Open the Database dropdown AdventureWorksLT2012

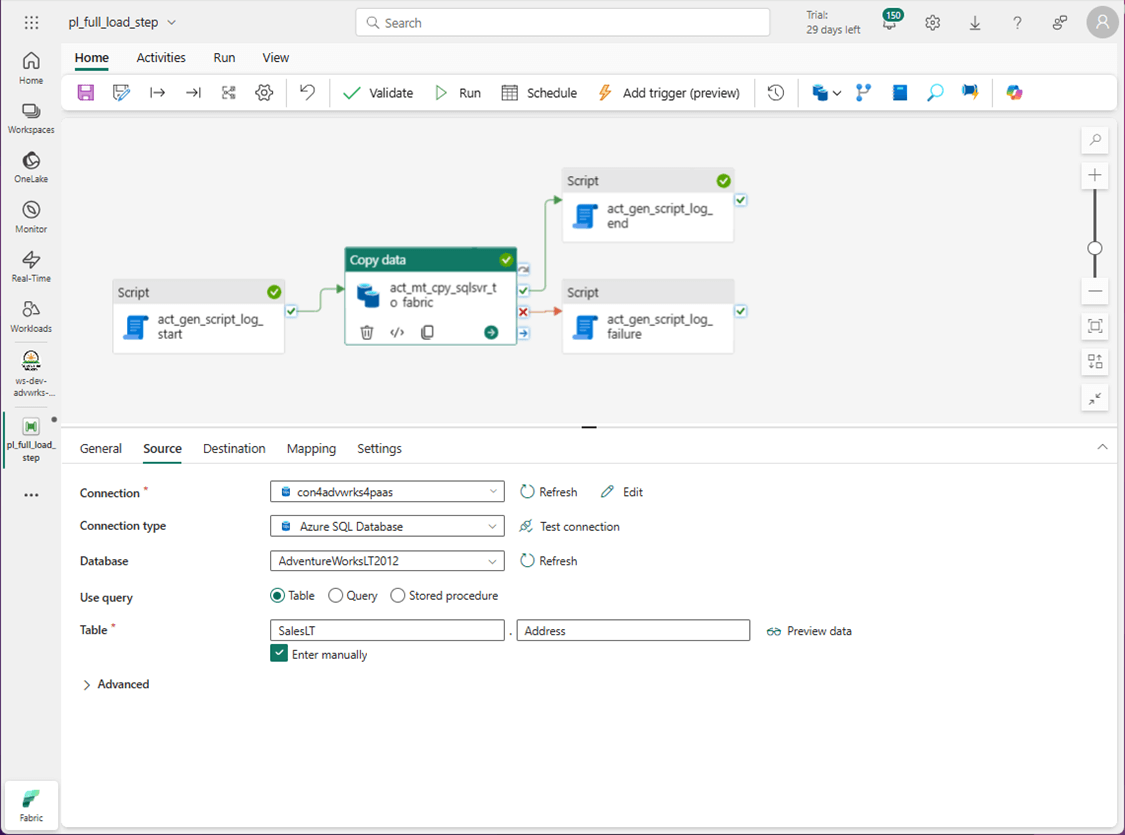tap(387, 560)
